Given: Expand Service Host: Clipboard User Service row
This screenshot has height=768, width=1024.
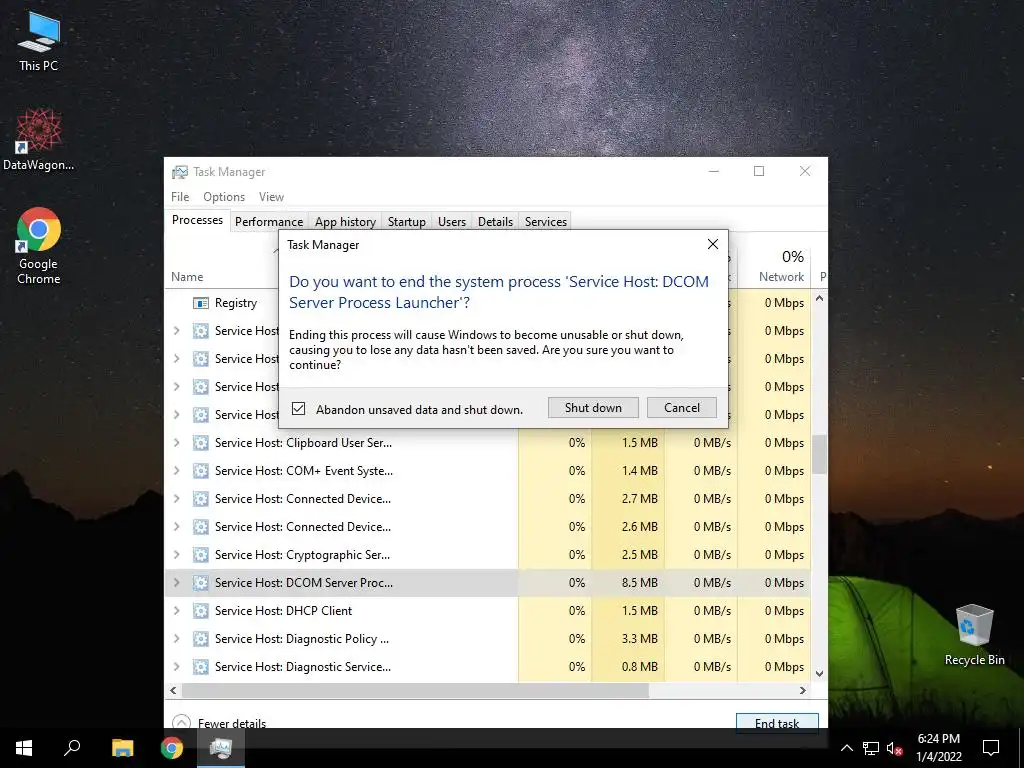Looking at the screenshot, I should click(x=176, y=443).
